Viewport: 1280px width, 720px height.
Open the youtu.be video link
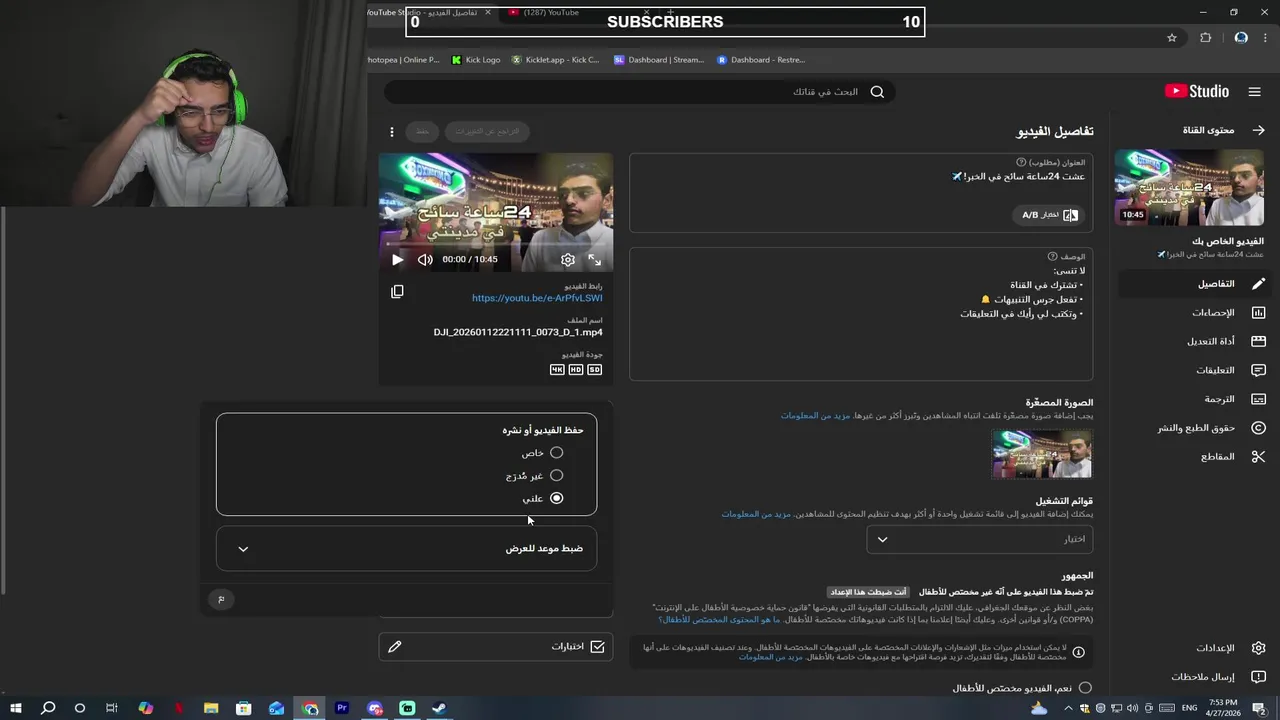coord(537,298)
